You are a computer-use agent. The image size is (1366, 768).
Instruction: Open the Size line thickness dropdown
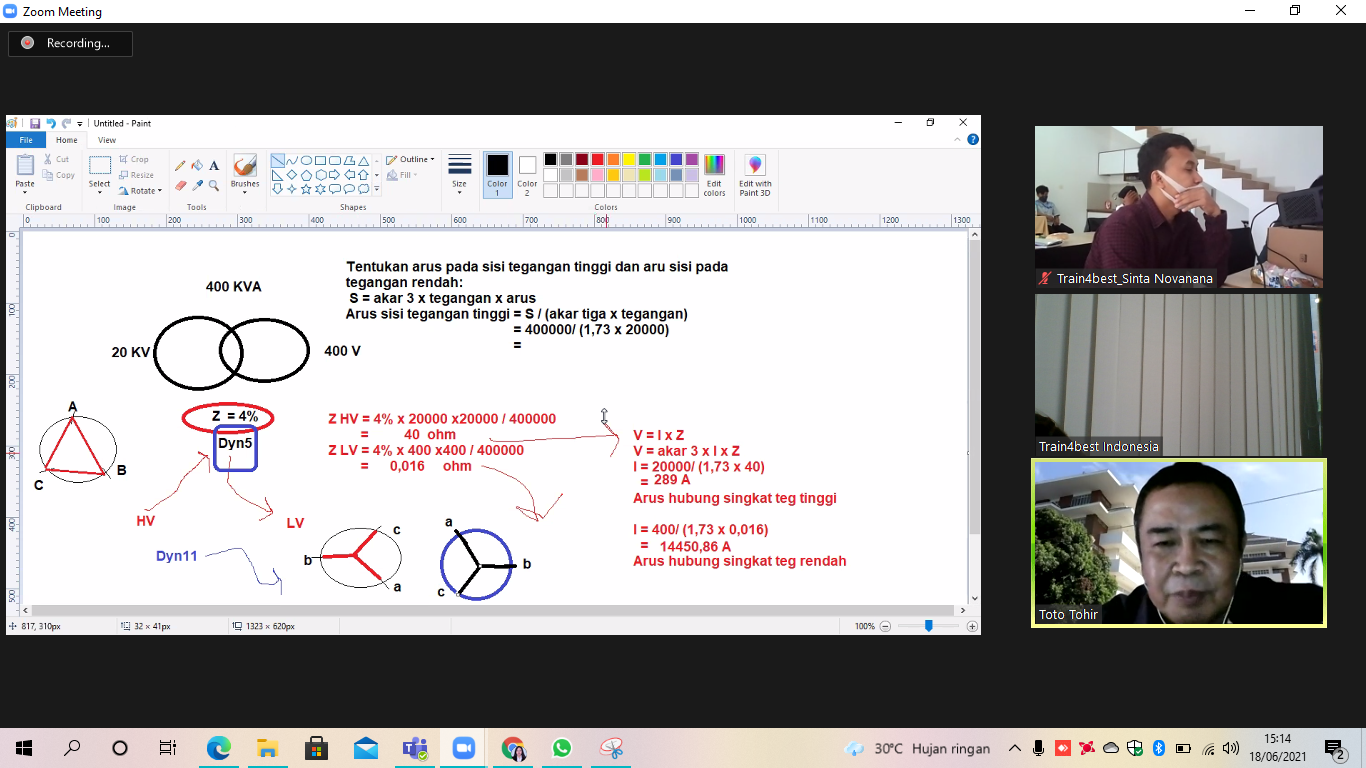459,173
